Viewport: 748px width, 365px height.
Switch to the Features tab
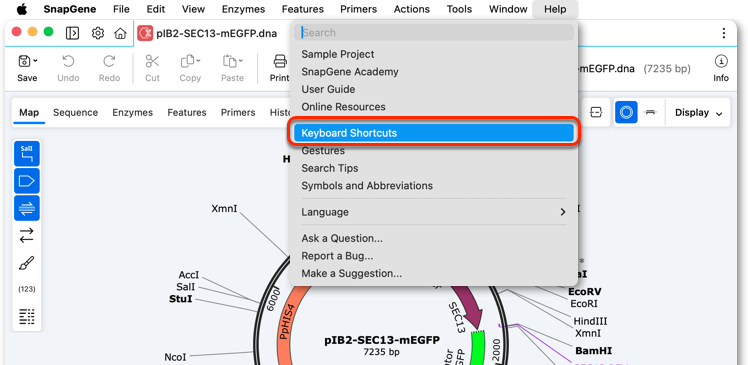coord(187,113)
